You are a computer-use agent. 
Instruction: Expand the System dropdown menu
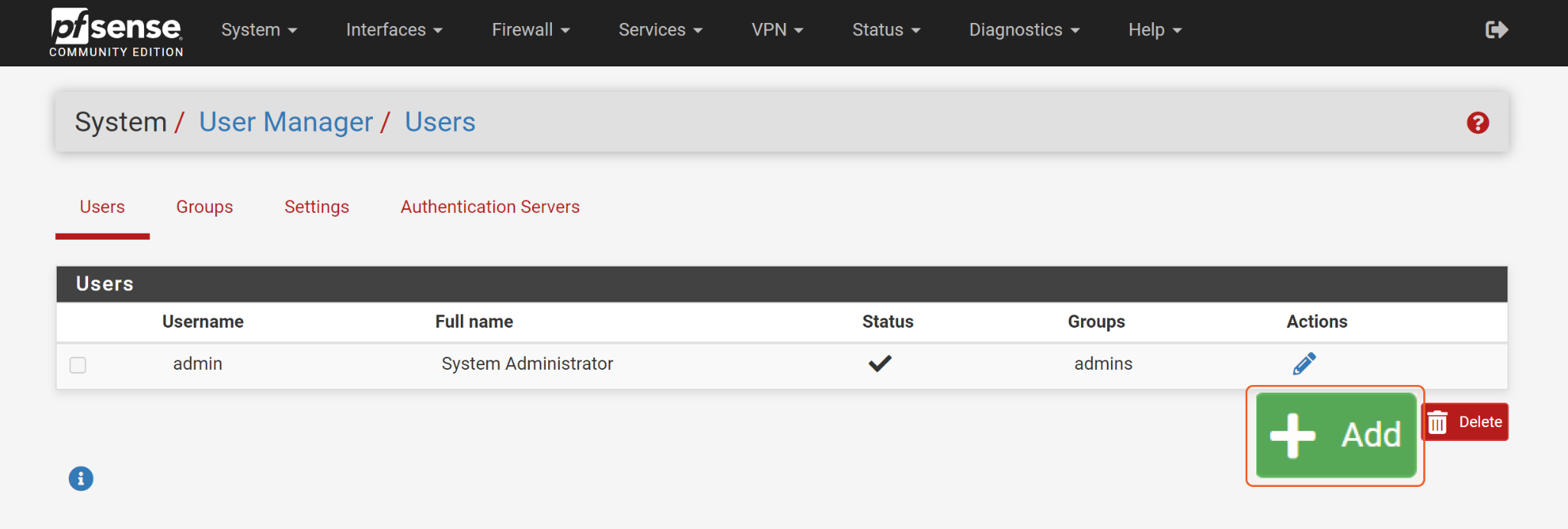[259, 30]
